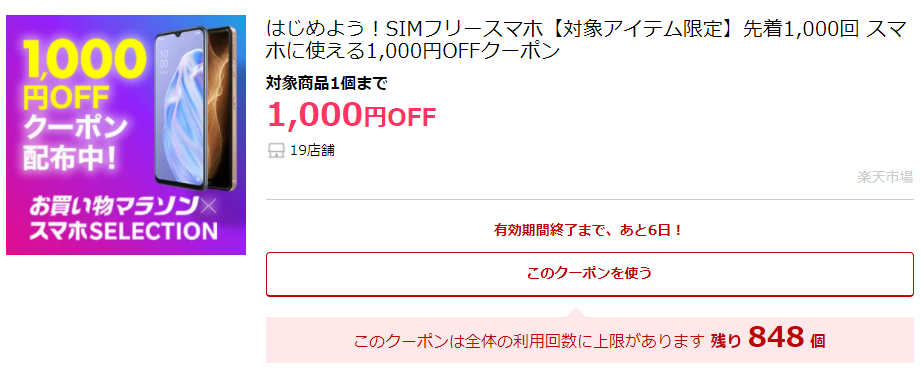Click the pink usage limit notice box
This screenshot has height=381, width=921.
(590, 340)
